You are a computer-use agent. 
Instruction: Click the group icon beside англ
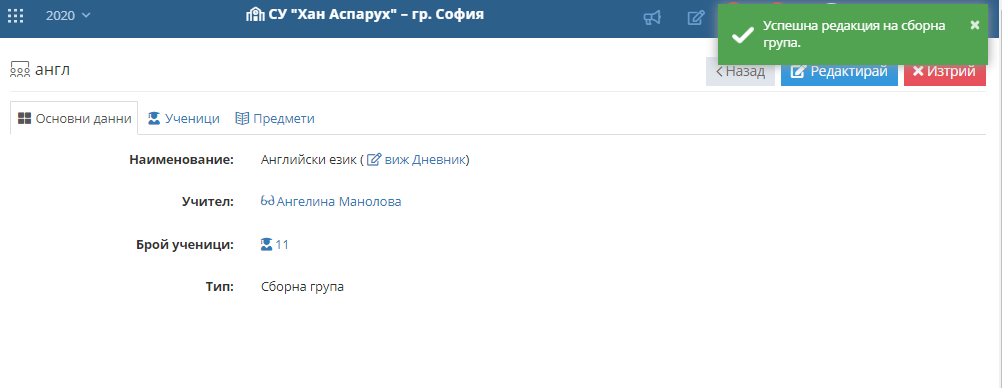20,70
